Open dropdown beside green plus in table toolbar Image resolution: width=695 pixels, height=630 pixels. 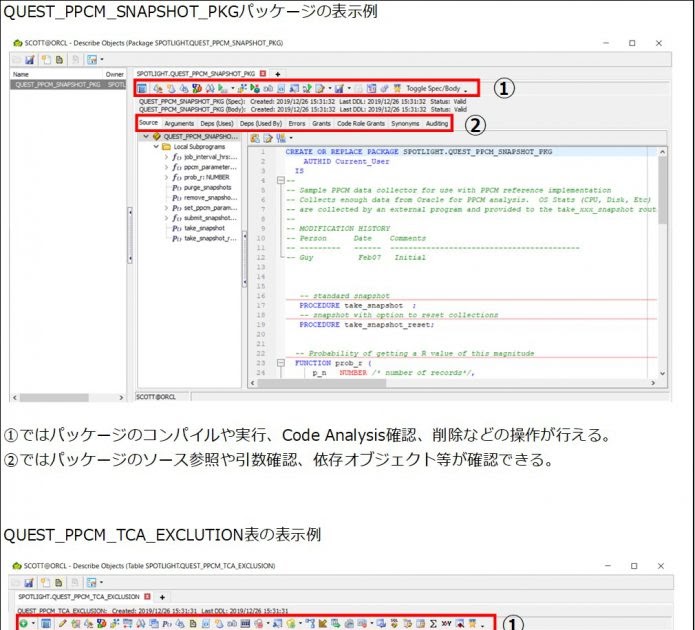coord(33,623)
